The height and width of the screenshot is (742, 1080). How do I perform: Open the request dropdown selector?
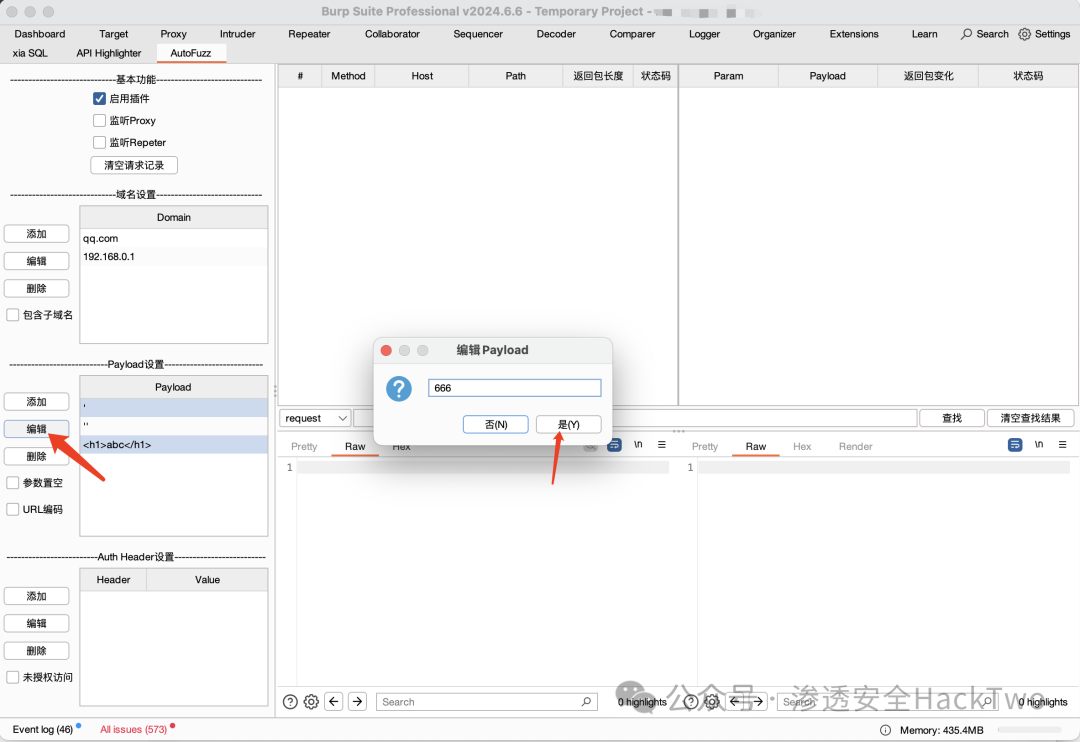[x=315, y=418]
